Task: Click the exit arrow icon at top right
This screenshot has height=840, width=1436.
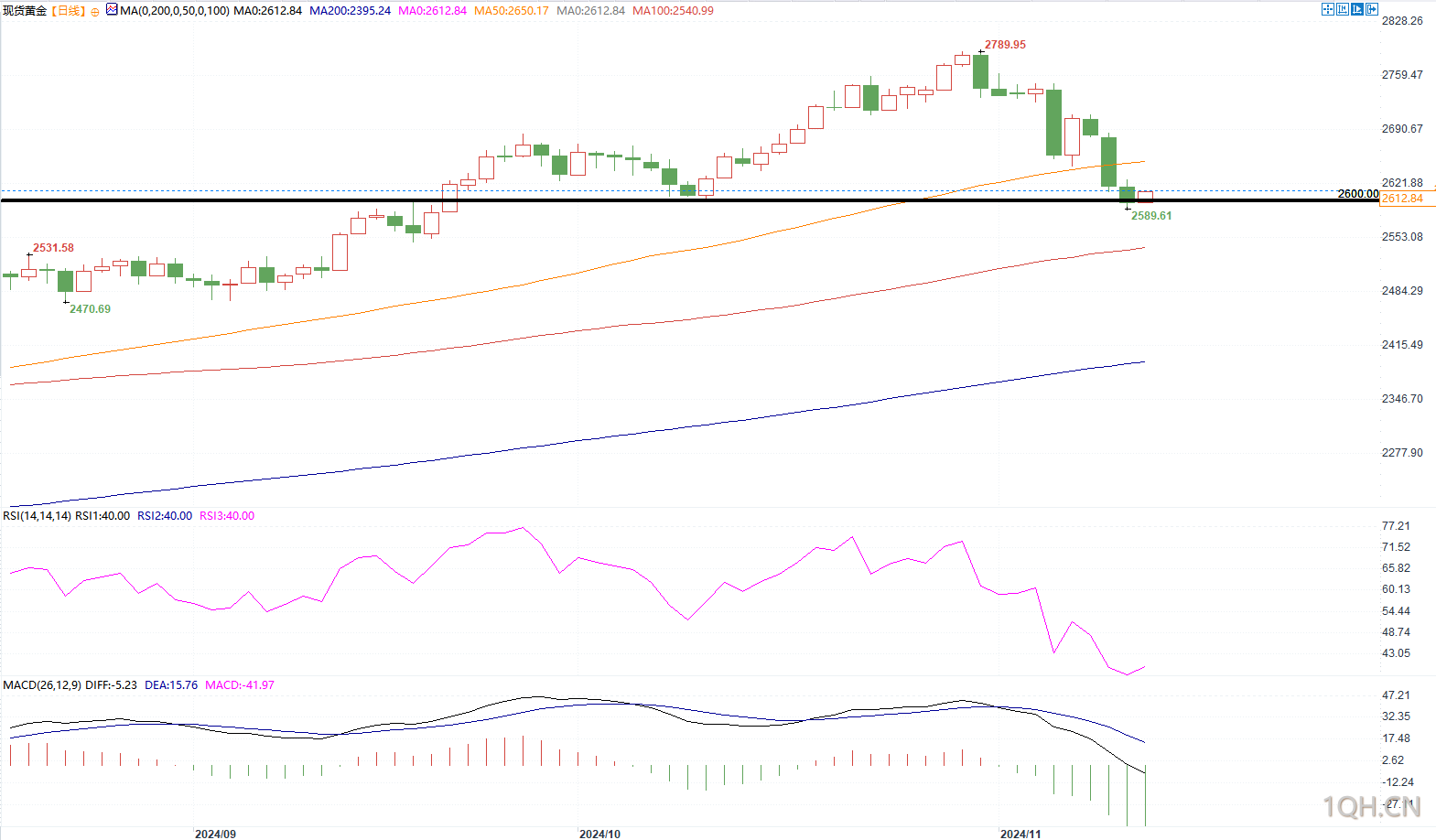Action: 1372,9
